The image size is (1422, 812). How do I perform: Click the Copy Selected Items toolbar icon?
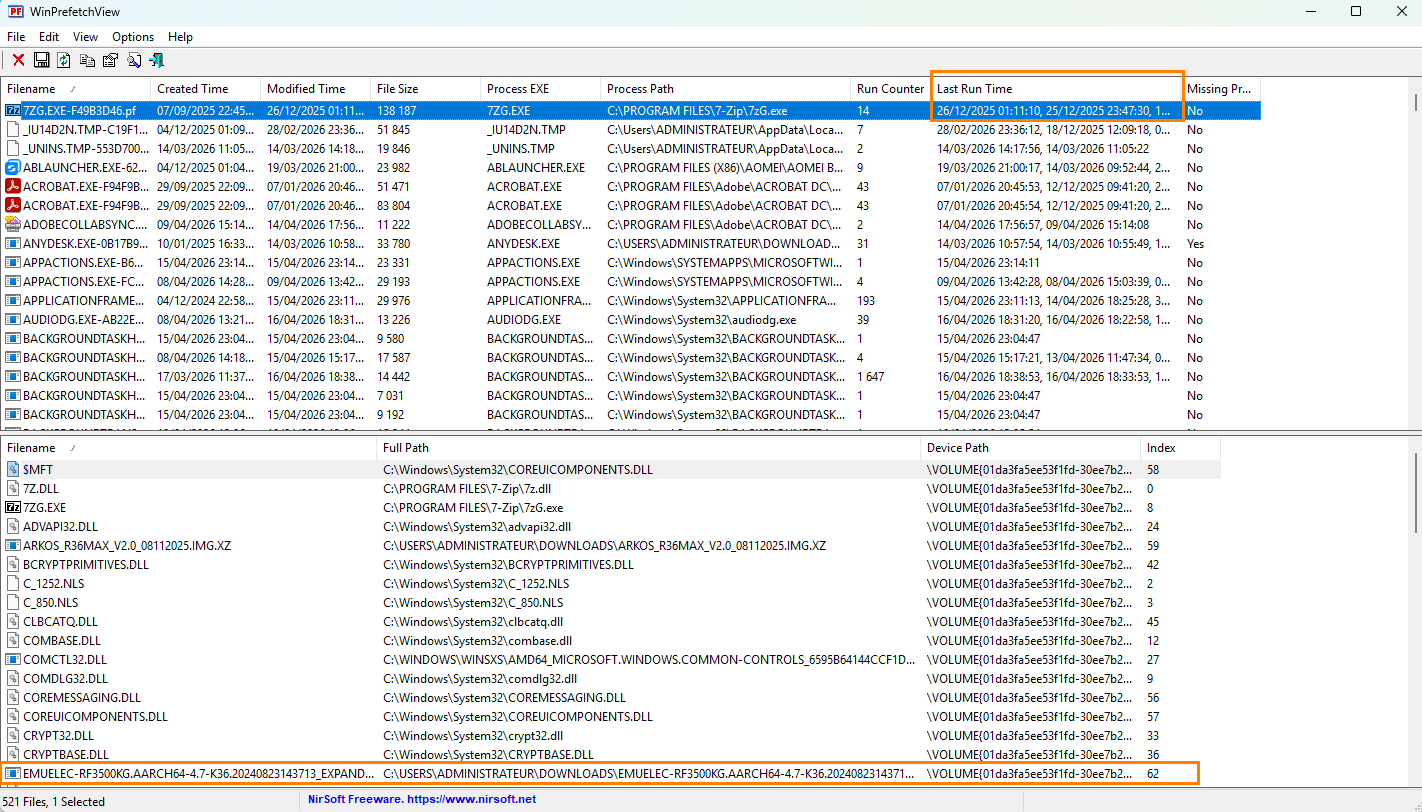(88, 60)
